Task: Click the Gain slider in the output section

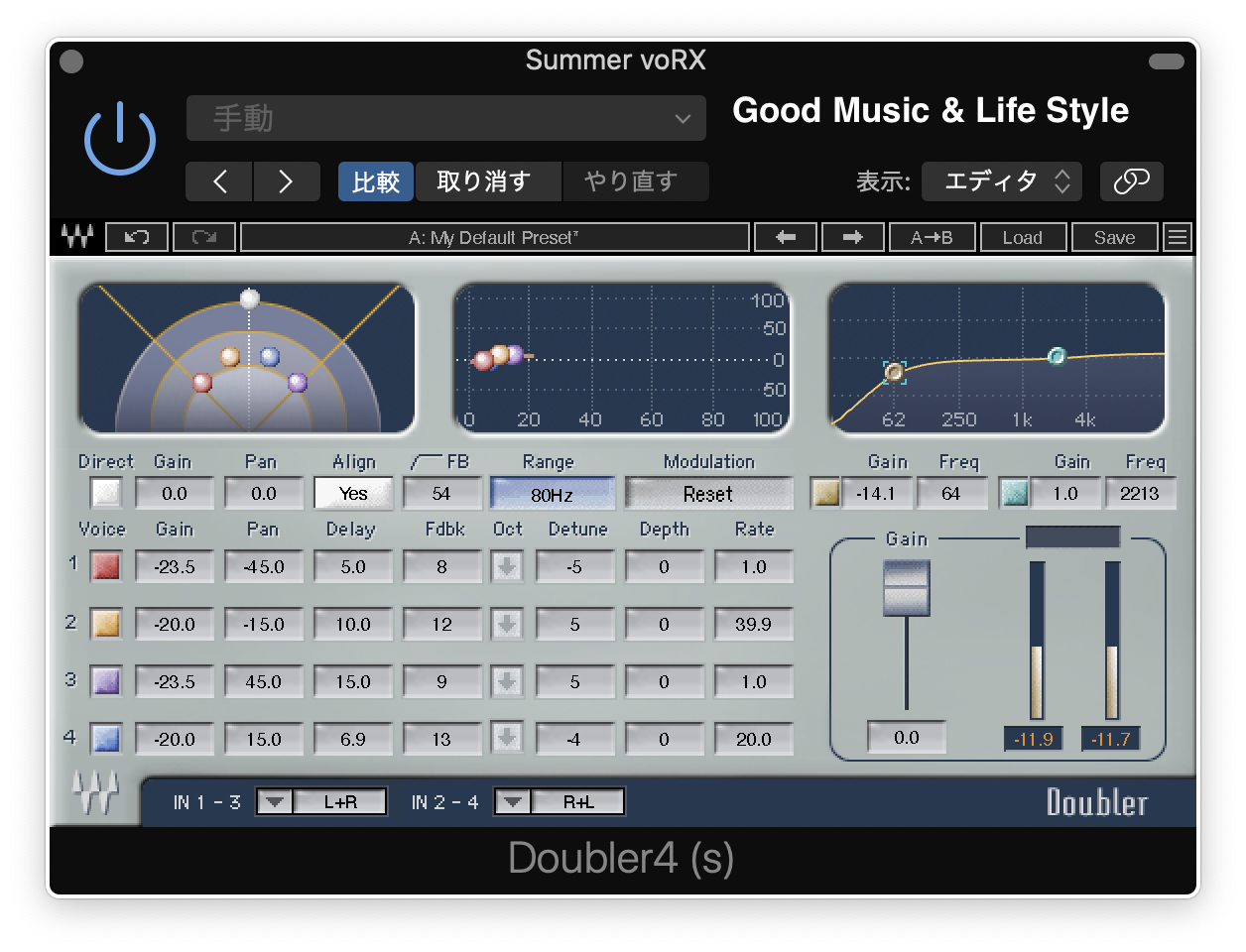Action: pyautogui.click(x=906, y=589)
